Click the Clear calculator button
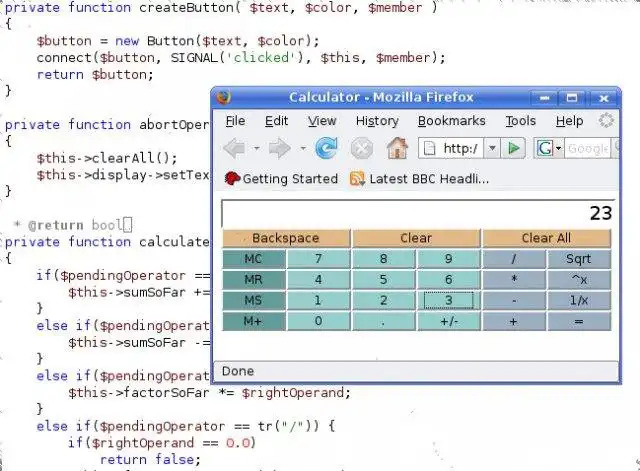The width and height of the screenshot is (640, 471). click(x=416, y=238)
